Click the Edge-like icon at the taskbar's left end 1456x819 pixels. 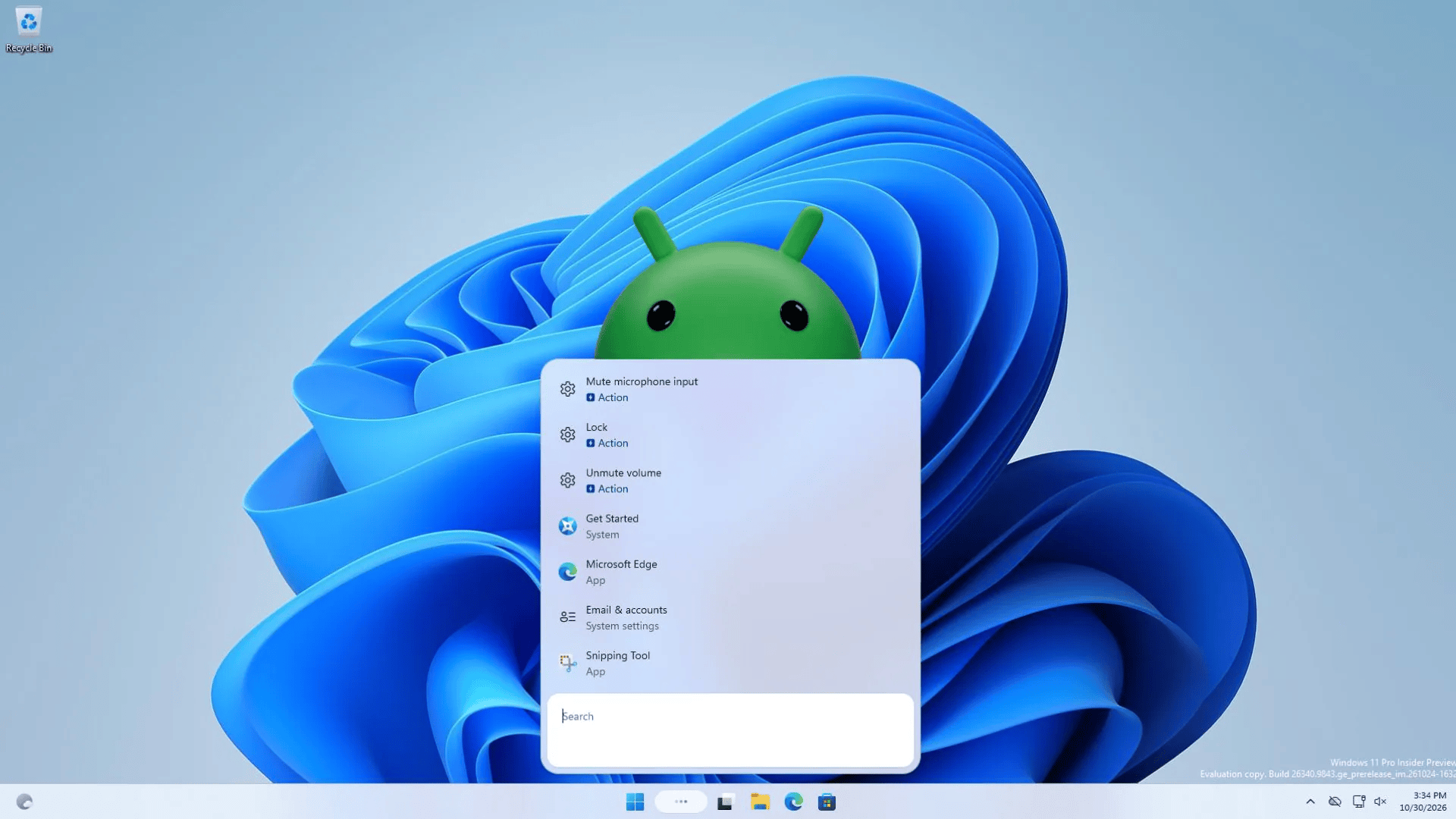tap(24, 802)
